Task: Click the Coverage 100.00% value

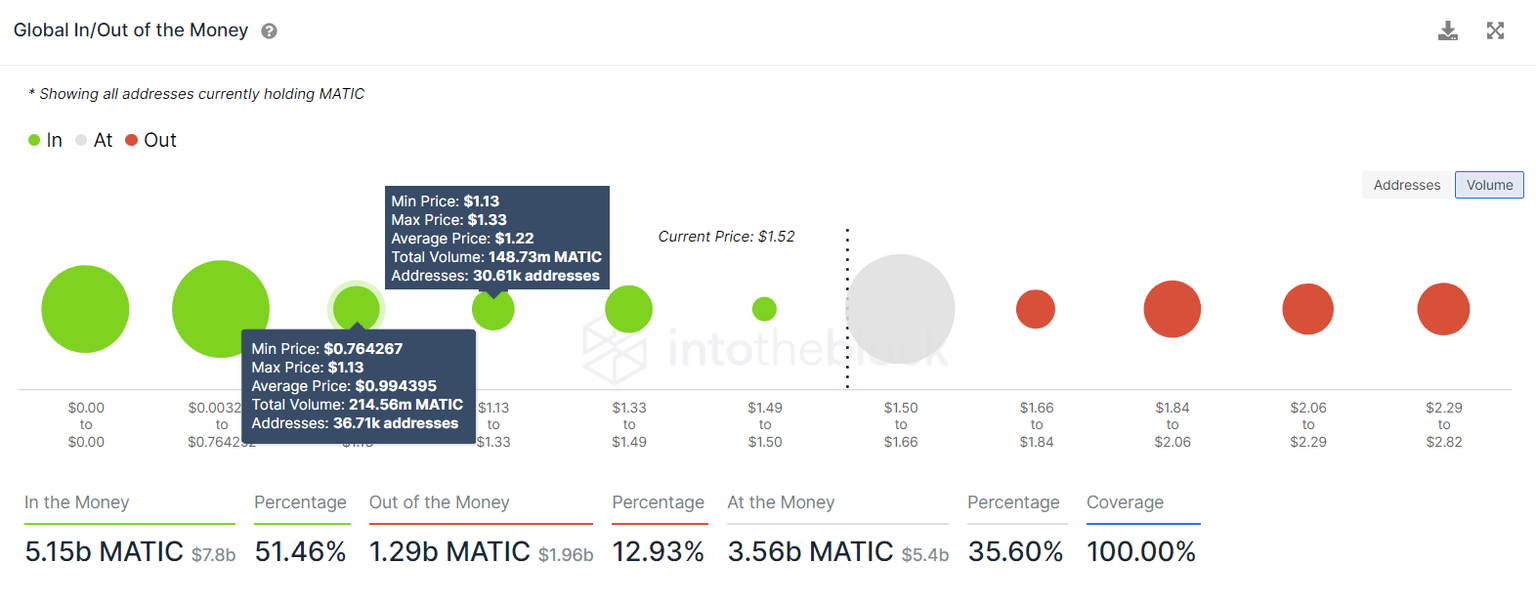Action: point(1141,551)
